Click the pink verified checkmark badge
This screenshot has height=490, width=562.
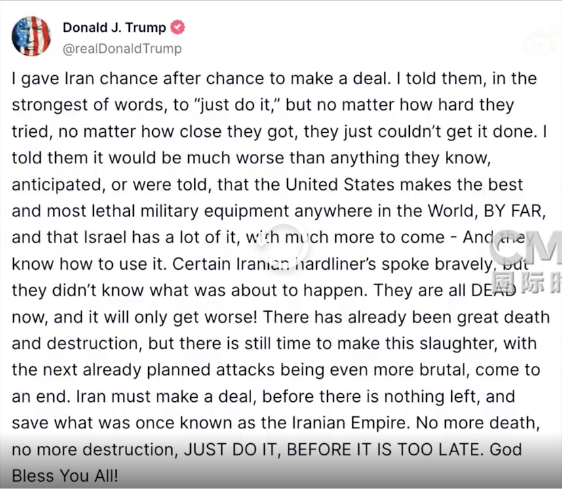click(x=177, y=27)
